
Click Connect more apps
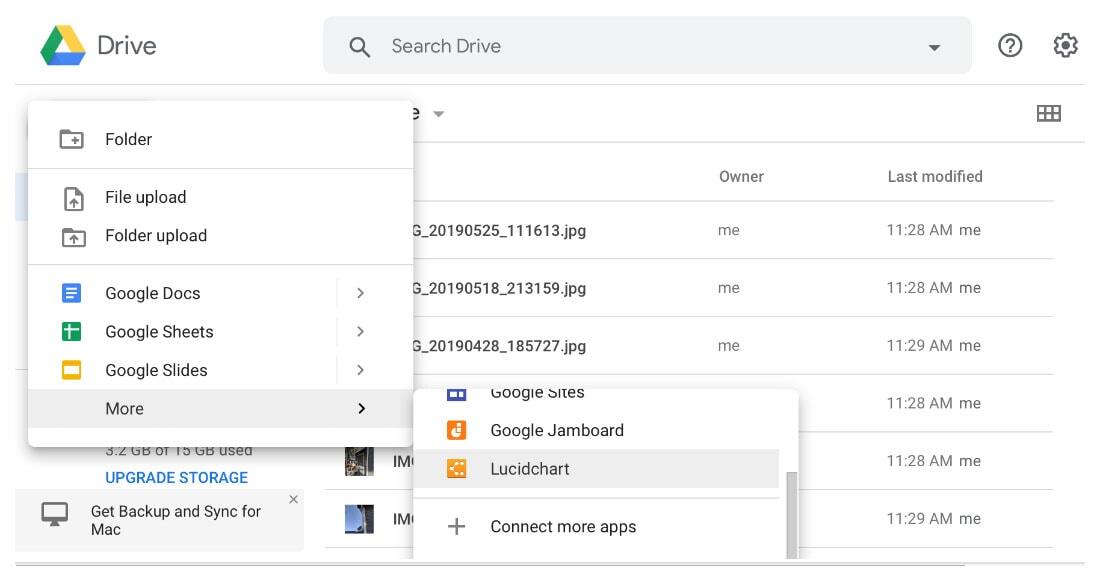pos(563,526)
